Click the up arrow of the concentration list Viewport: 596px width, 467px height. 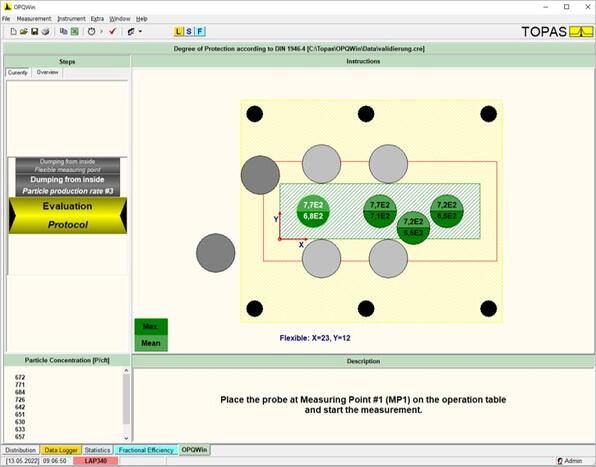click(x=126, y=370)
